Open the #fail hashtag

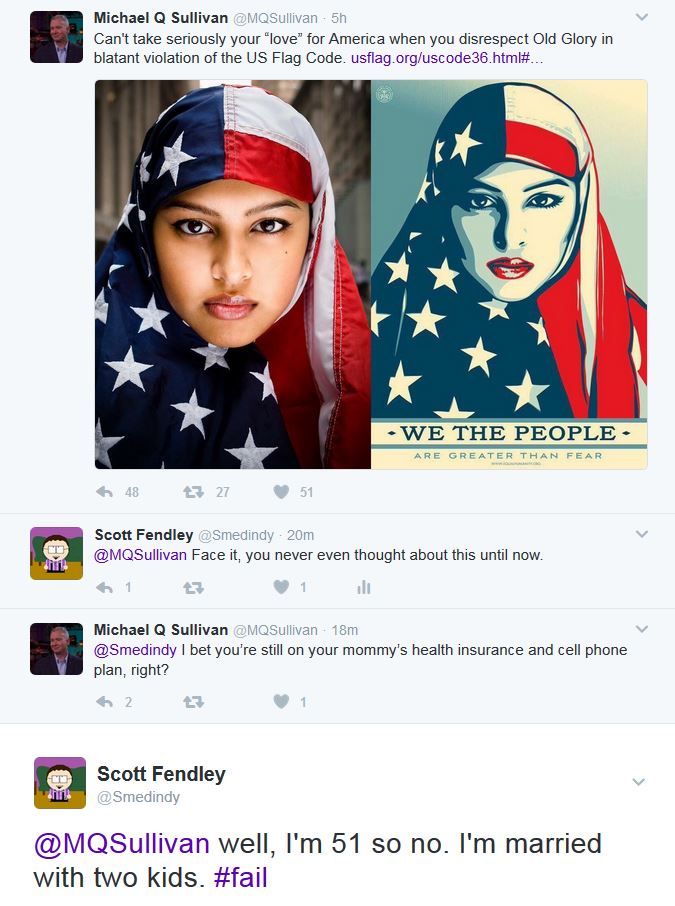(240, 877)
